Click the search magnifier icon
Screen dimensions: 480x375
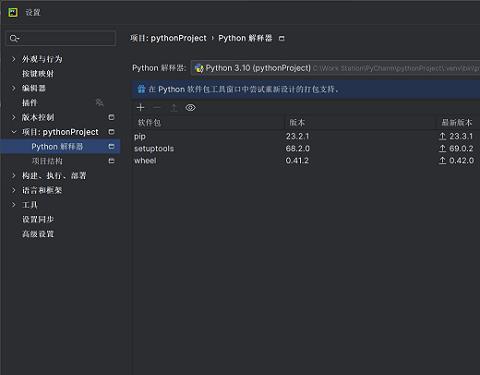pyautogui.click(x=14, y=38)
